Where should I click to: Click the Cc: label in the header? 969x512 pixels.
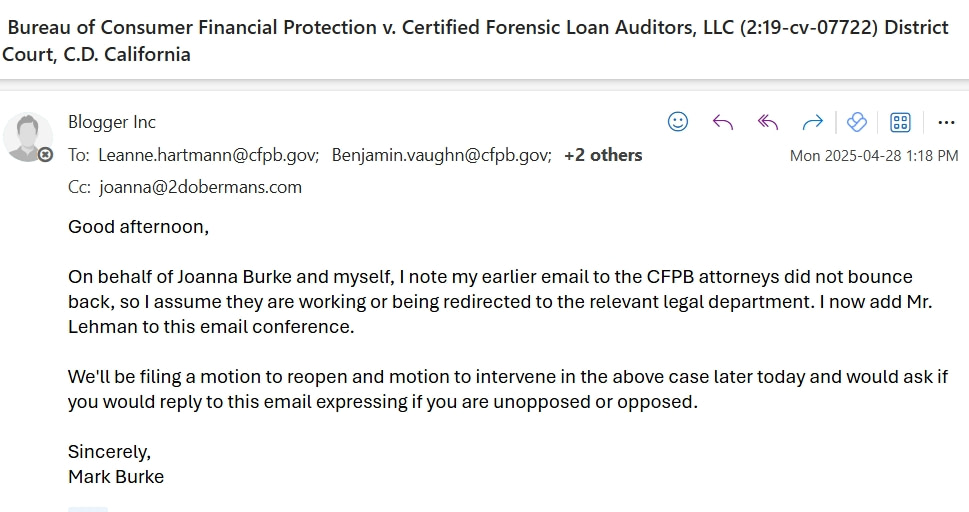(80, 187)
